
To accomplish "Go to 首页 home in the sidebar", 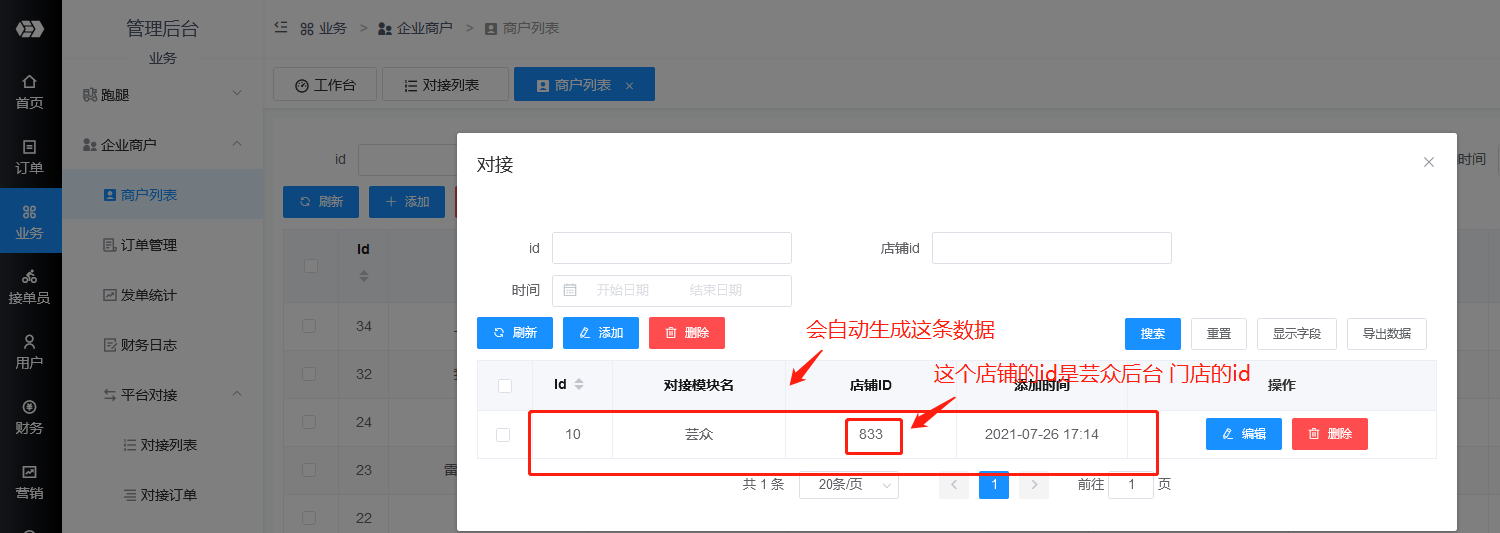I will (x=30, y=92).
